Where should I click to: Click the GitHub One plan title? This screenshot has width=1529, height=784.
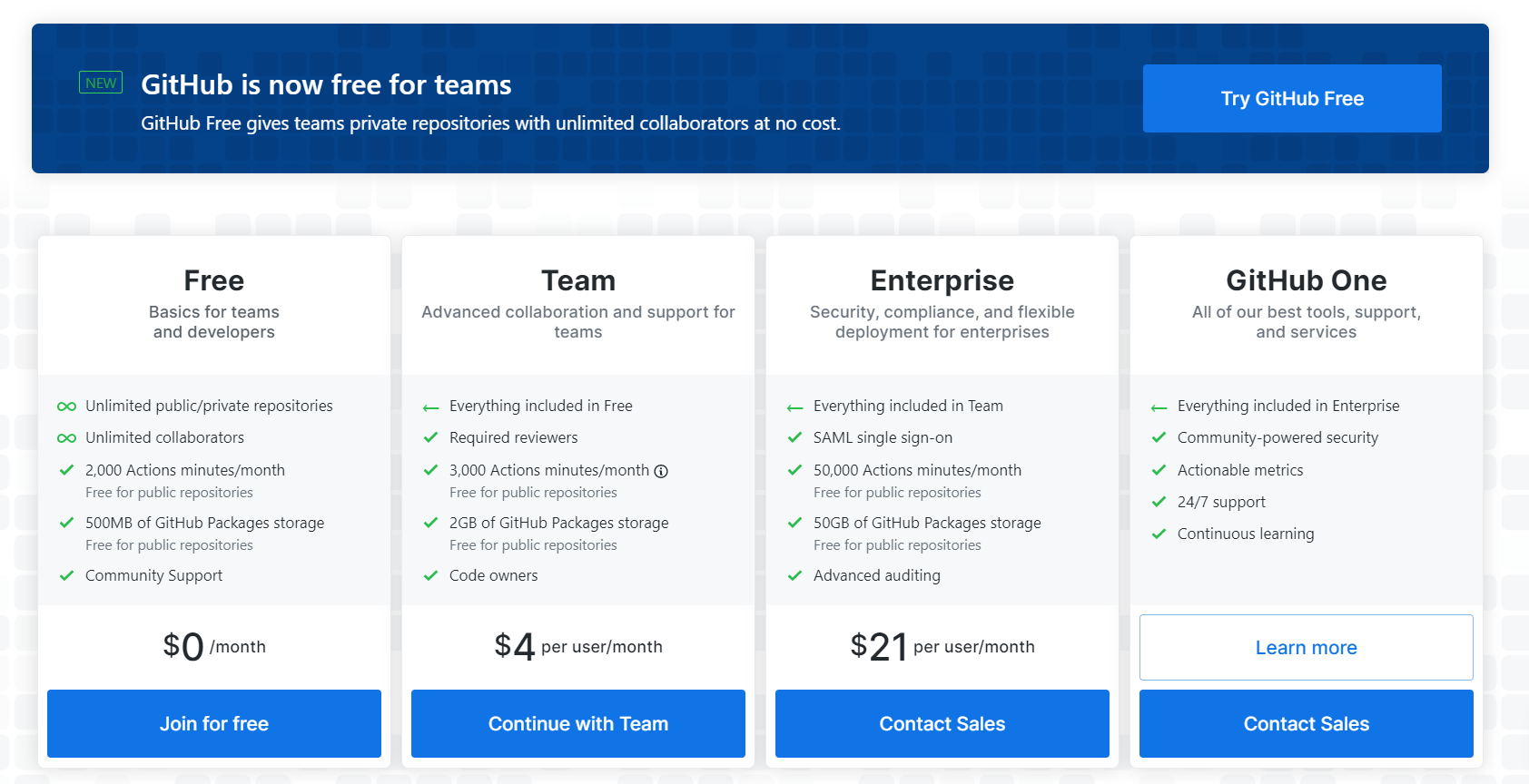[1307, 280]
